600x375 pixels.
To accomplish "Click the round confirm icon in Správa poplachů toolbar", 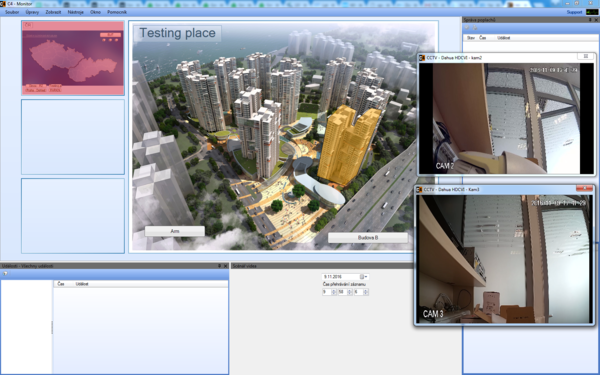I will coord(467,28).
